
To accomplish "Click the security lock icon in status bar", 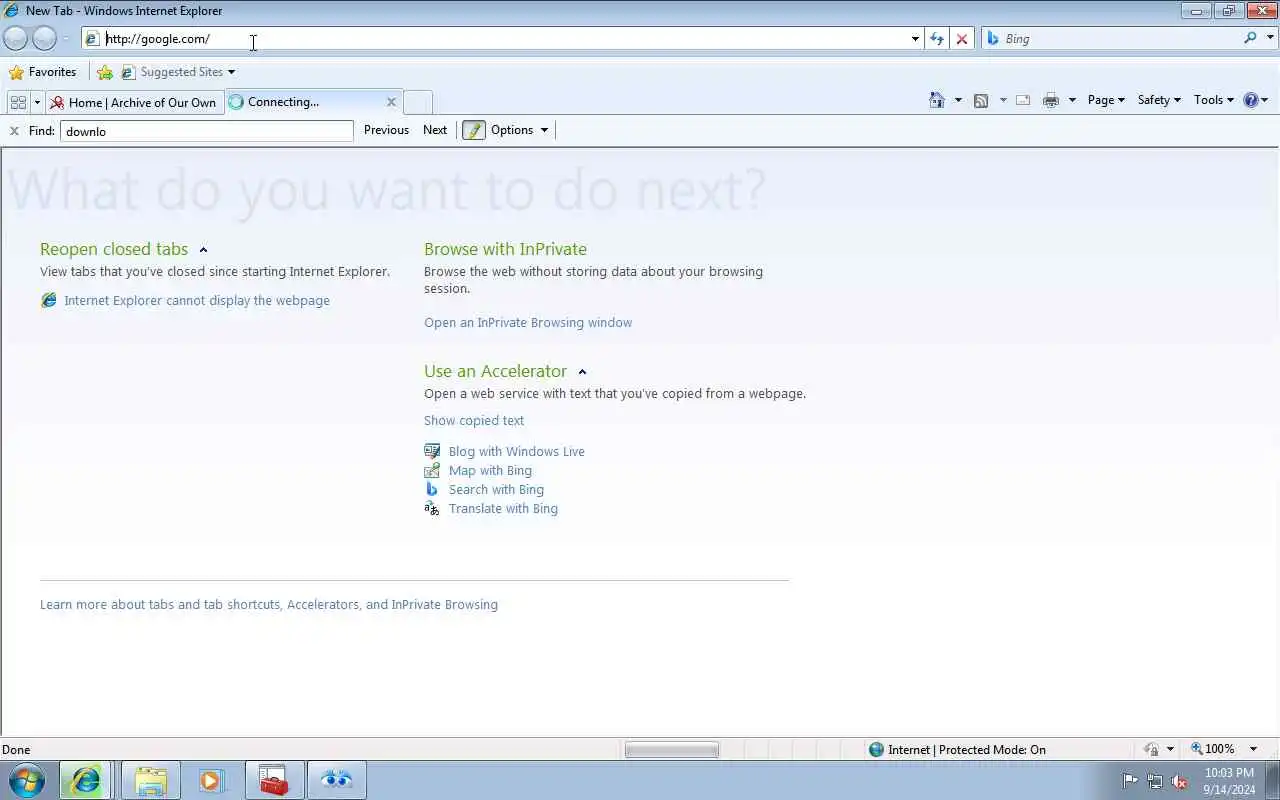I will 1152,749.
